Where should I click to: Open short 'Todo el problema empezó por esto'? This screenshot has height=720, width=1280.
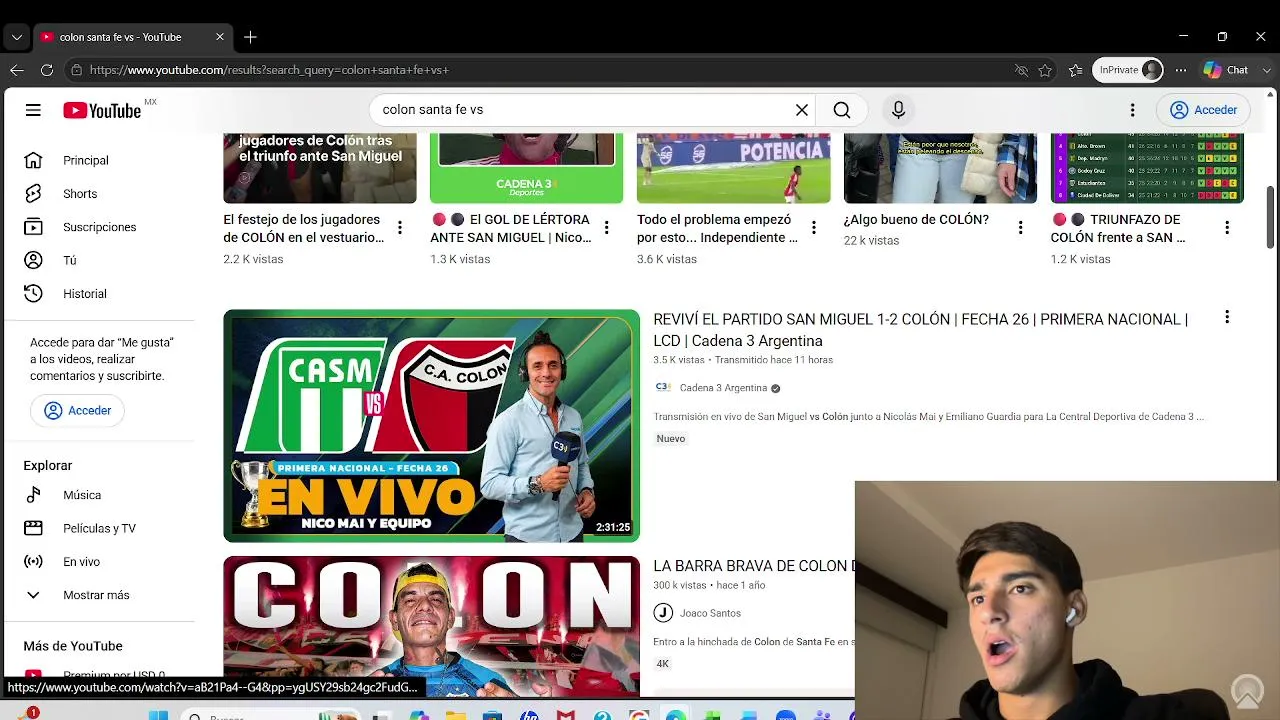pos(717,229)
